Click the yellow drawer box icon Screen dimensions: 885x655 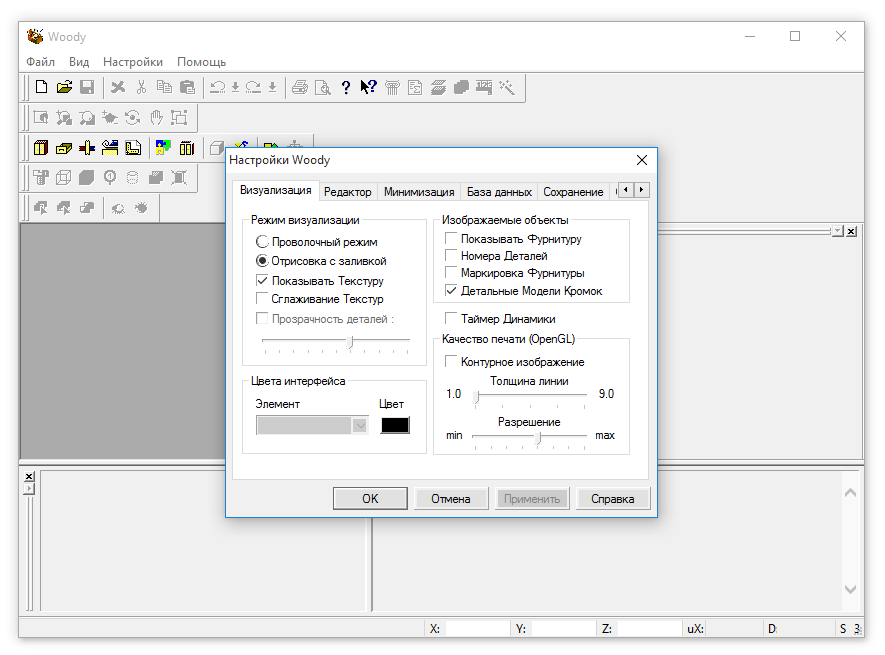pos(64,148)
